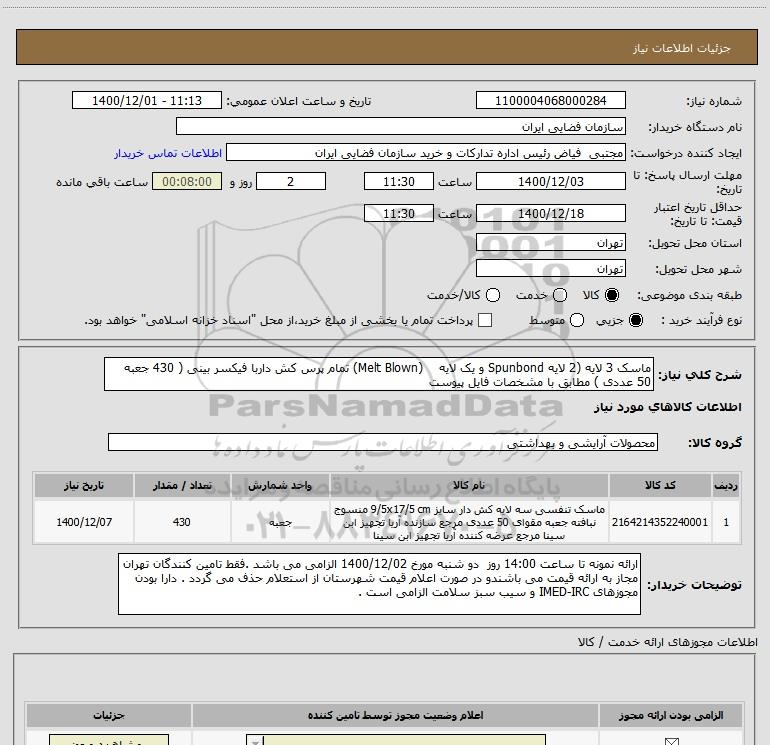Click the کد کالا column header
The width and height of the screenshot is (770, 745).
click(660, 485)
